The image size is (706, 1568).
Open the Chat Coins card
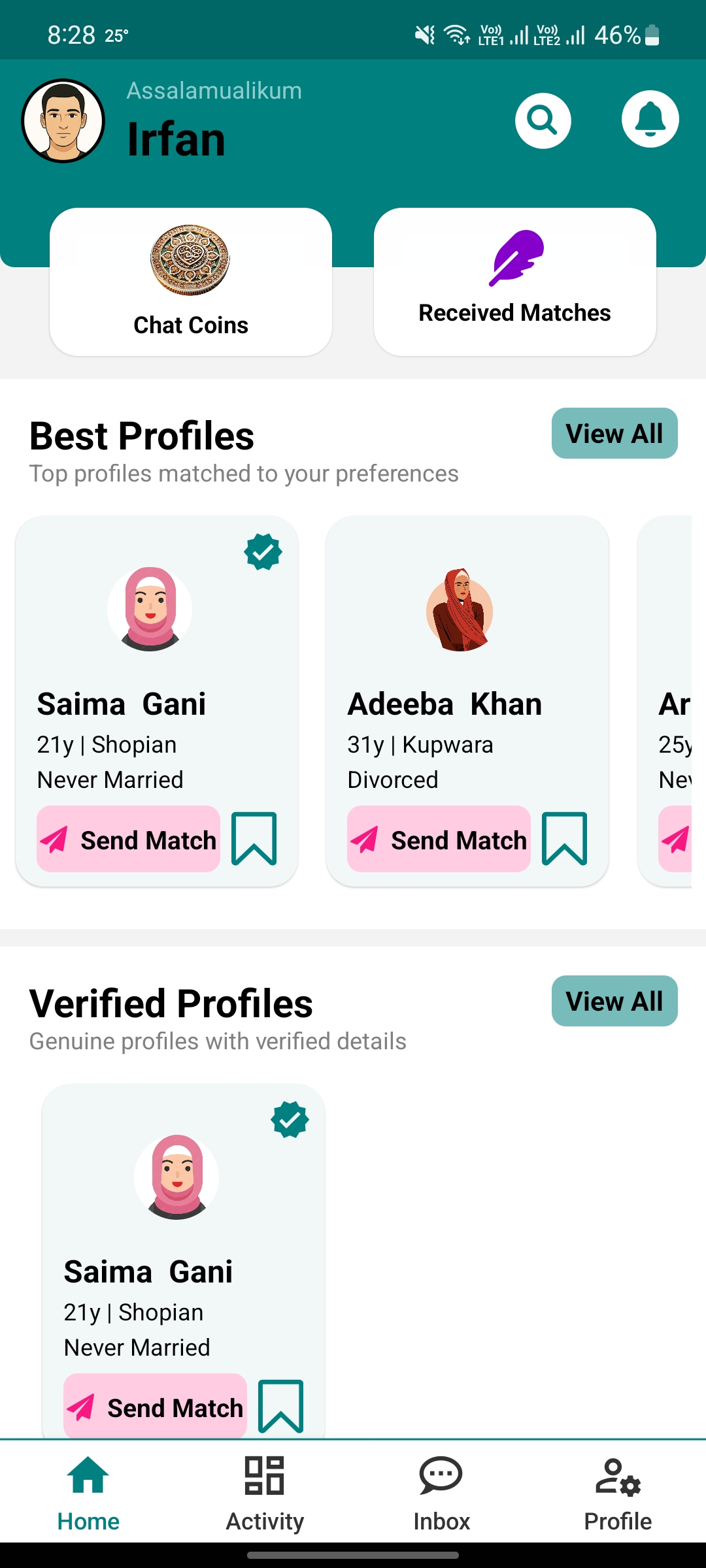pos(191,282)
